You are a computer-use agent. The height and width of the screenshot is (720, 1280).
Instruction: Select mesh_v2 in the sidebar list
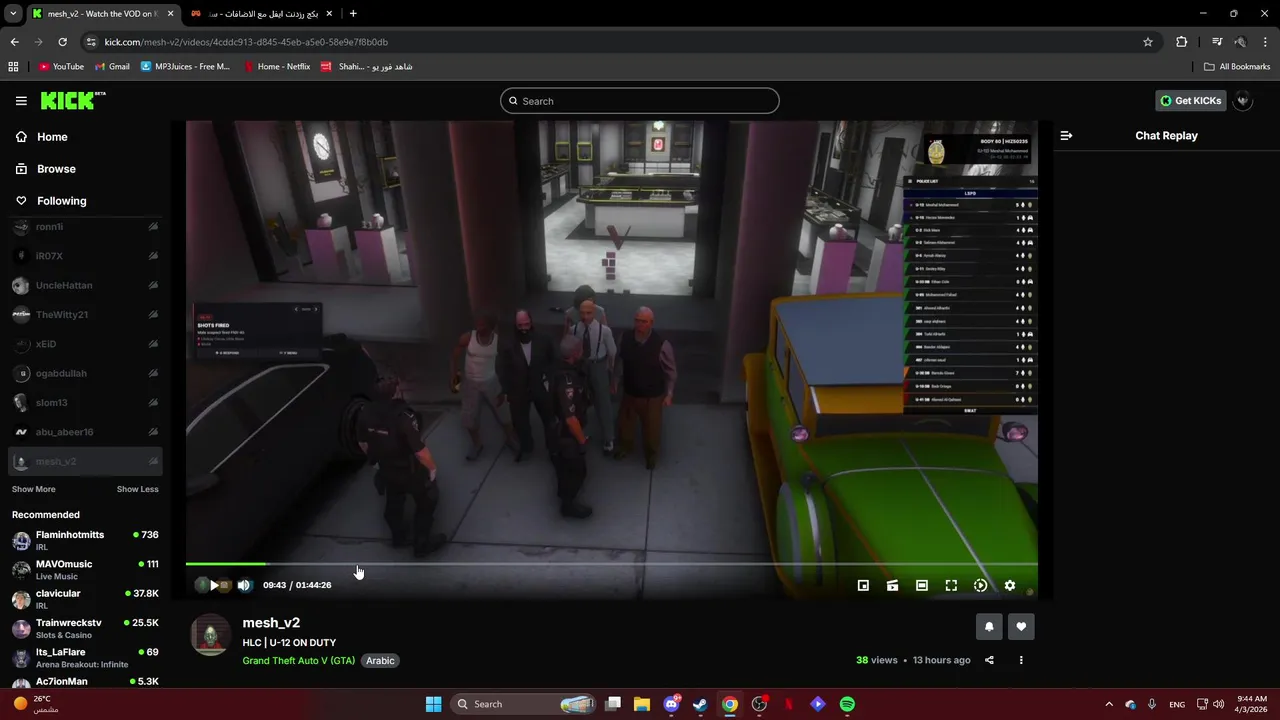(85, 461)
